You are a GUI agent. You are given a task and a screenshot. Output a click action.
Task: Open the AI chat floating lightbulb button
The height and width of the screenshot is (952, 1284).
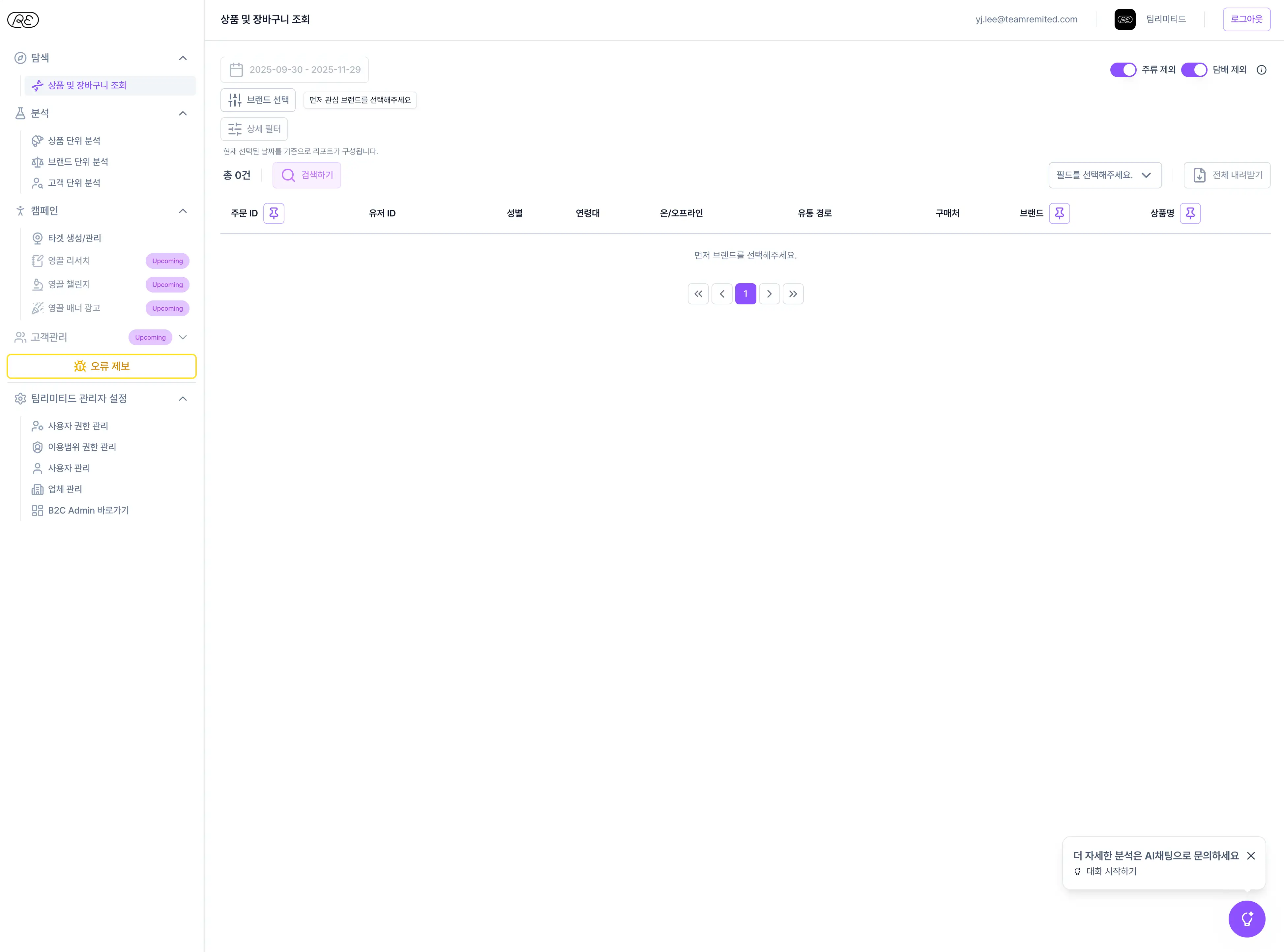point(1247,919)
